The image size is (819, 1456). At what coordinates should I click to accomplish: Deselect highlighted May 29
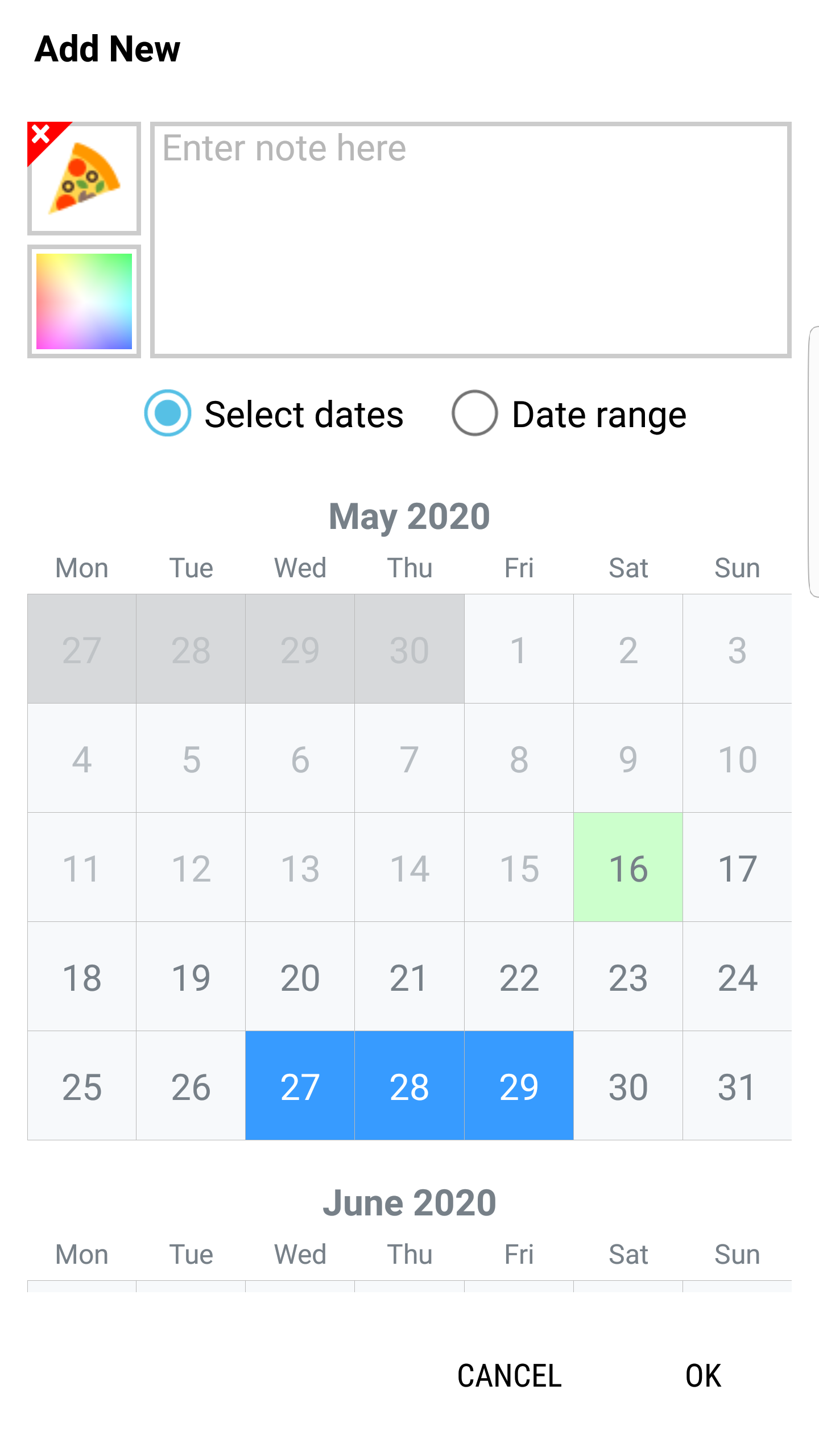[519, 1086]
